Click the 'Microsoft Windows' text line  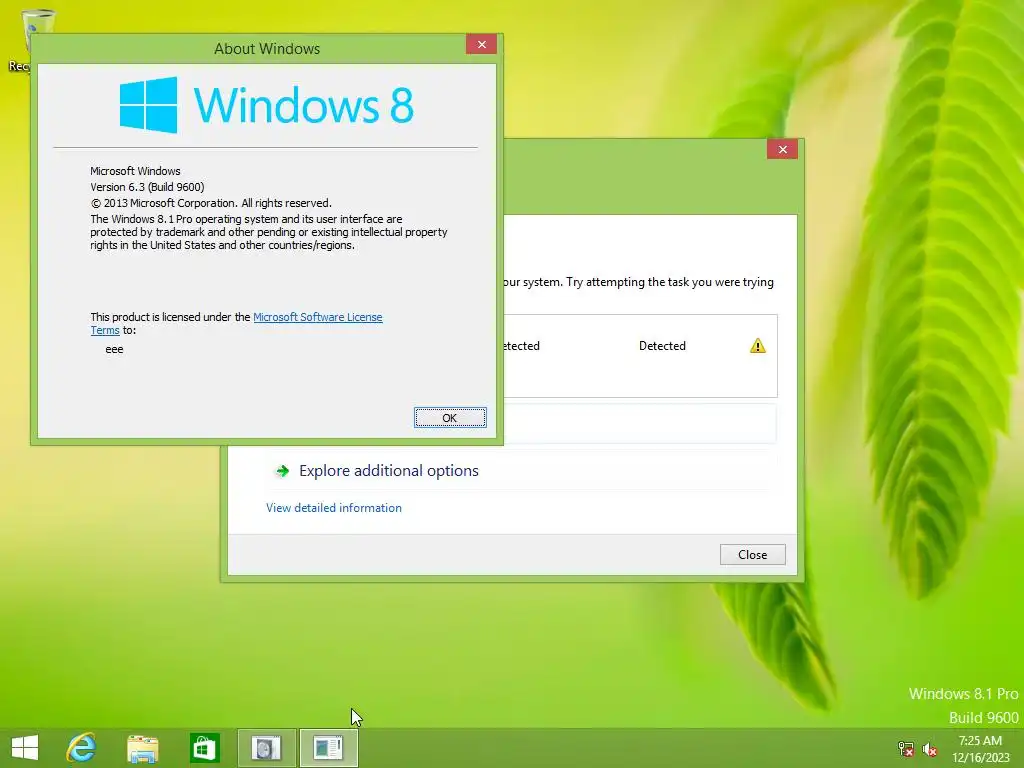[x=135, y=171]
